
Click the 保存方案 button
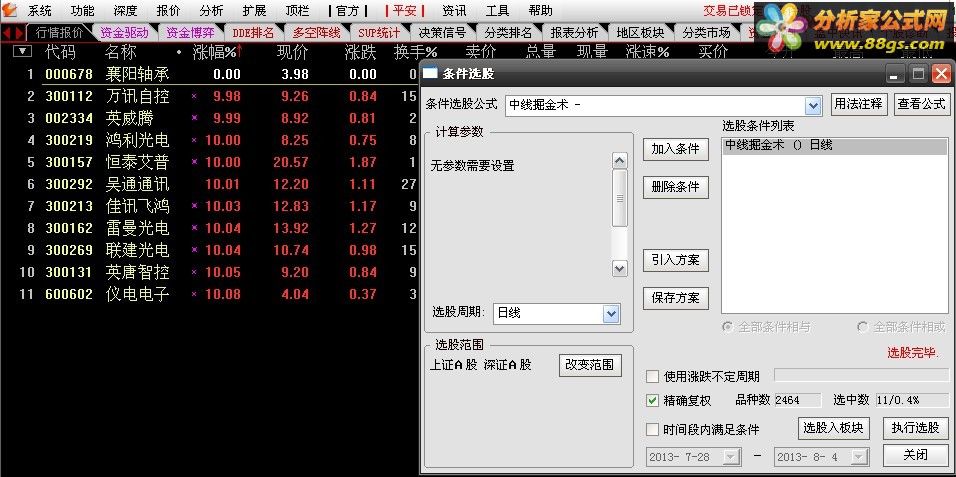tap(676, 298)
